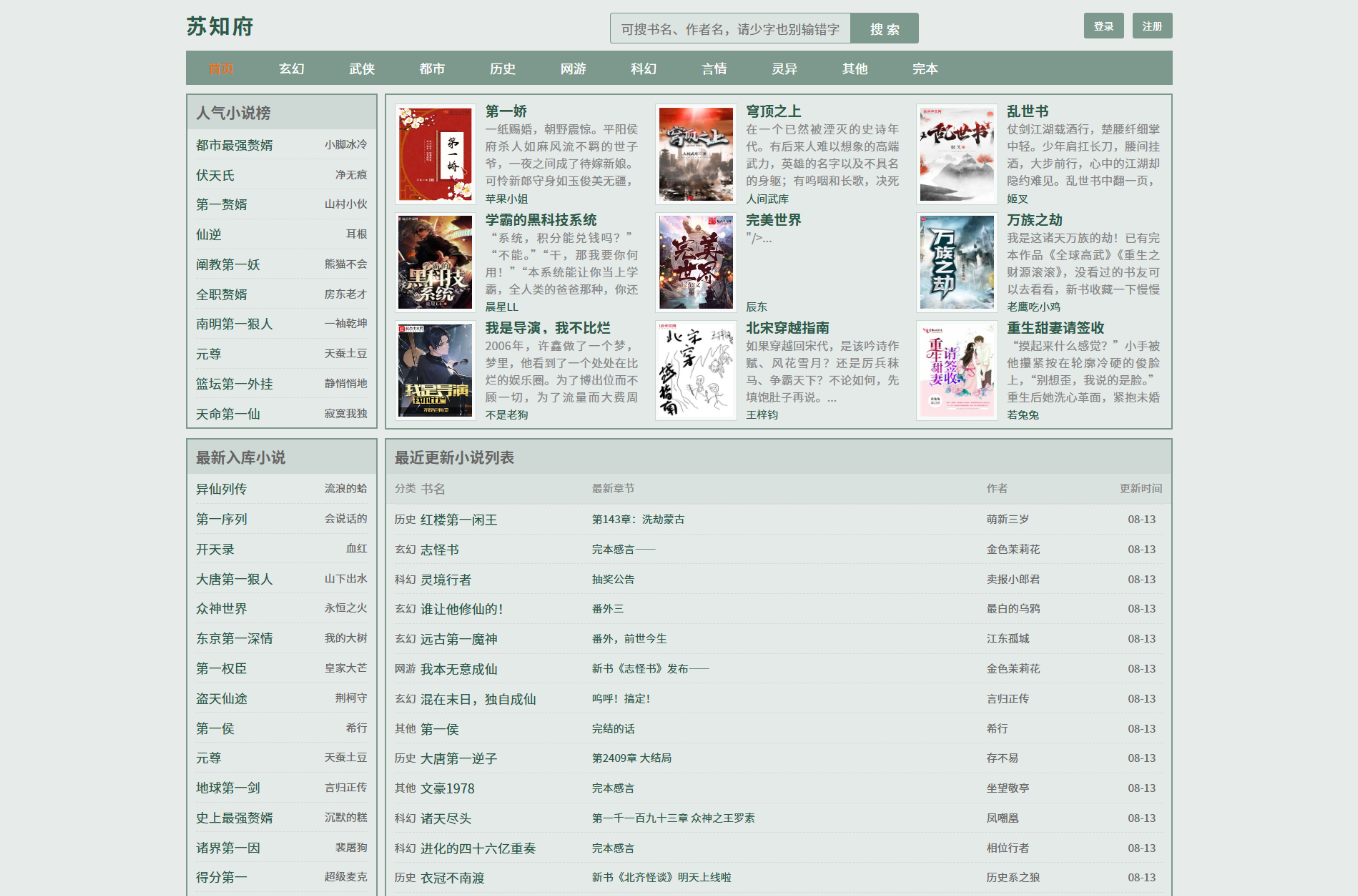Open the 红楼第一闲王 novel link

coord(459,520)
